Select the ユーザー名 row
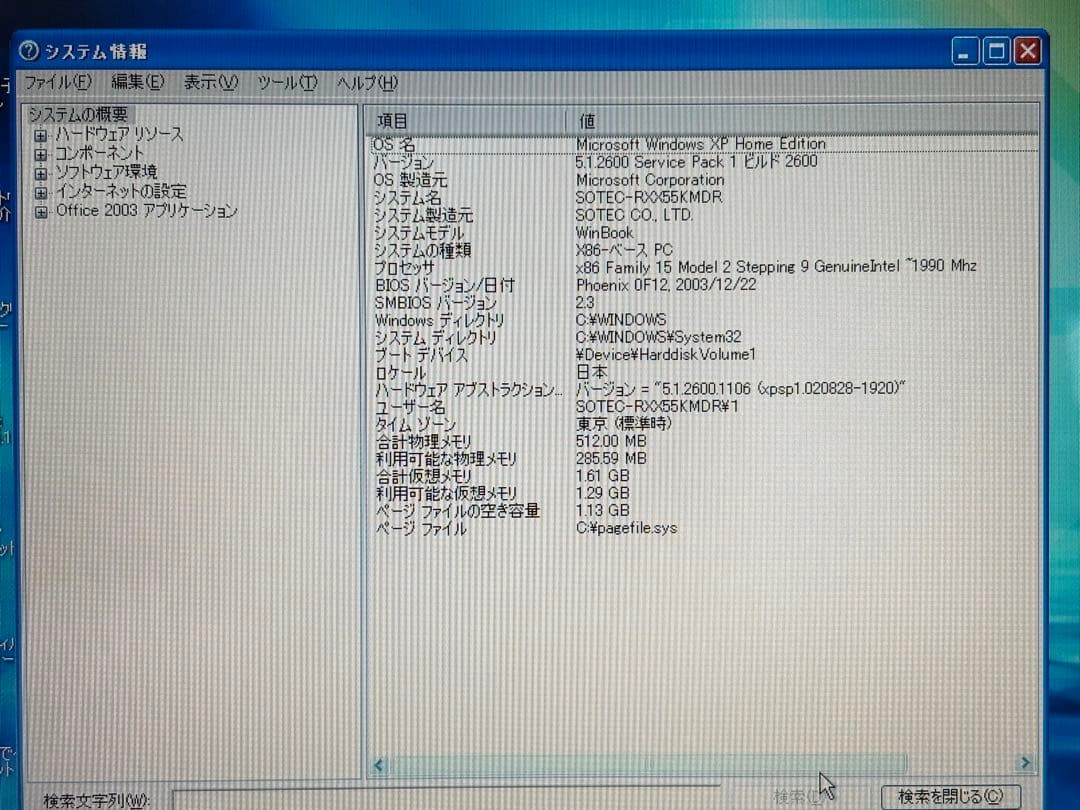Screen dimensions: 1080x810 (x=703, y=407)
